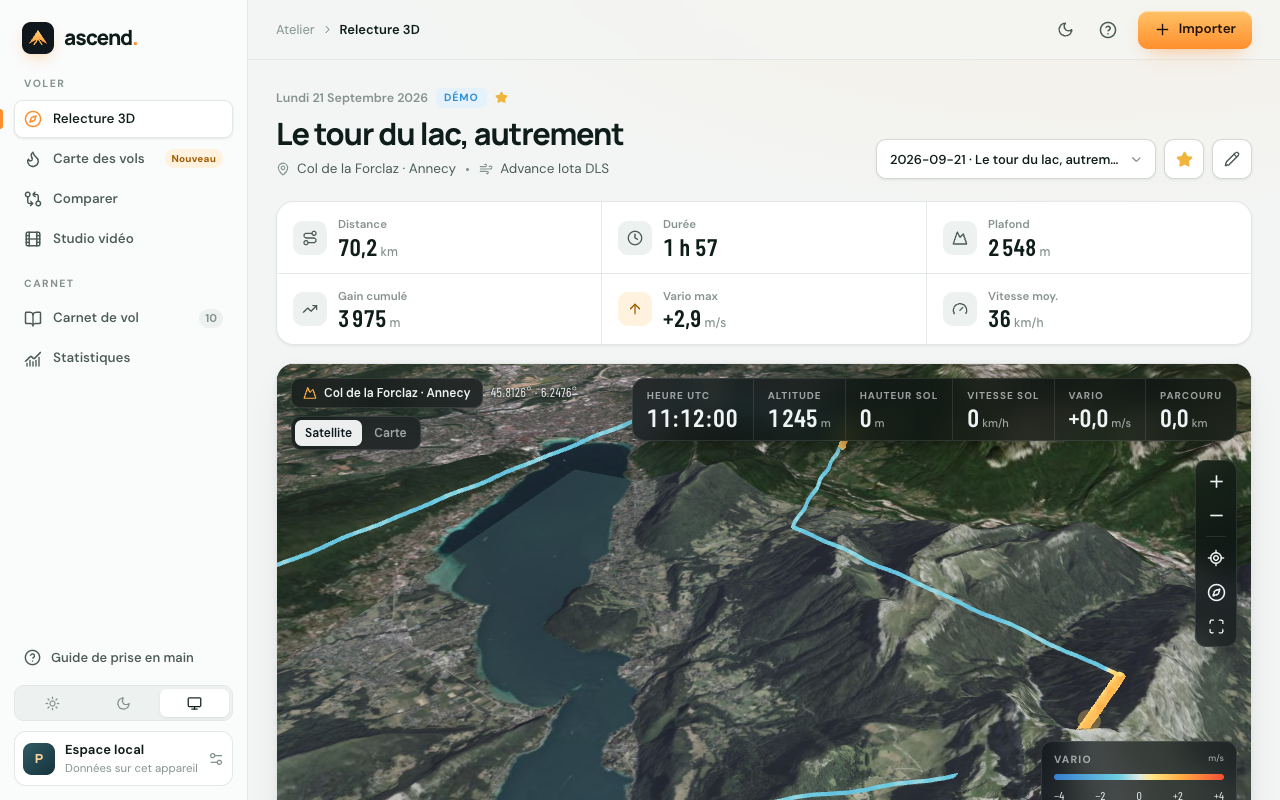Select Satellite map layer
This screenshot has height=800, width=1280.
(328, 433)
